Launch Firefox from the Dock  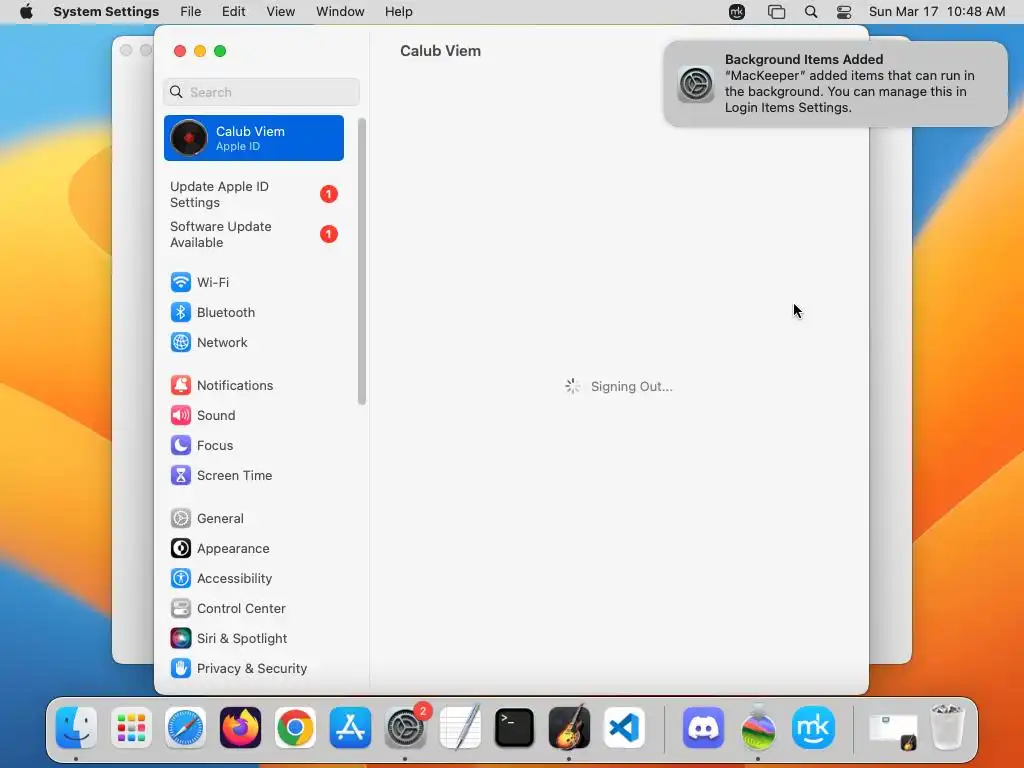tap(240, 727)
